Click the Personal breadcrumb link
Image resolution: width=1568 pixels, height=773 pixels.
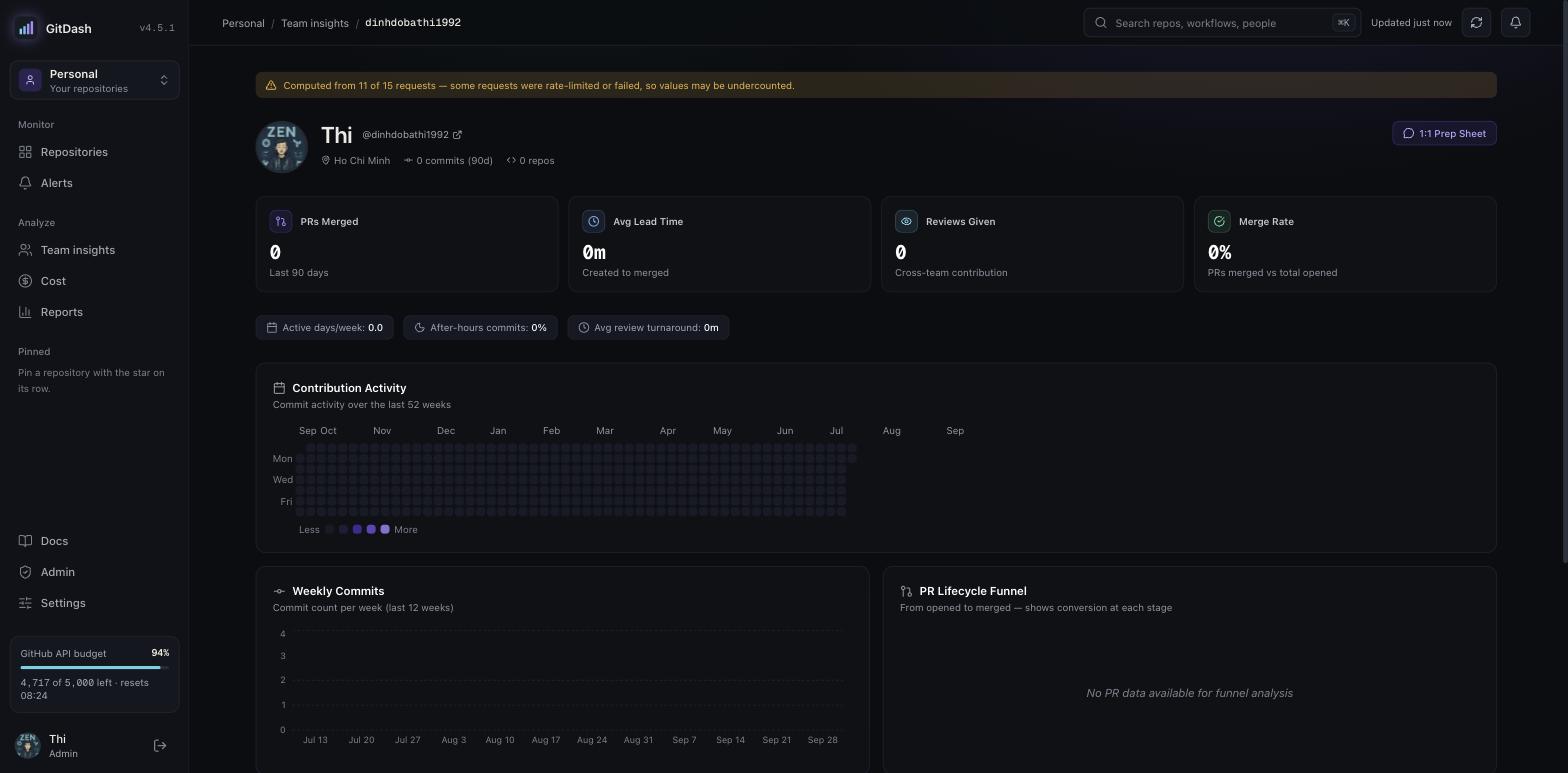pyautogui.click(x=243, y=23)
